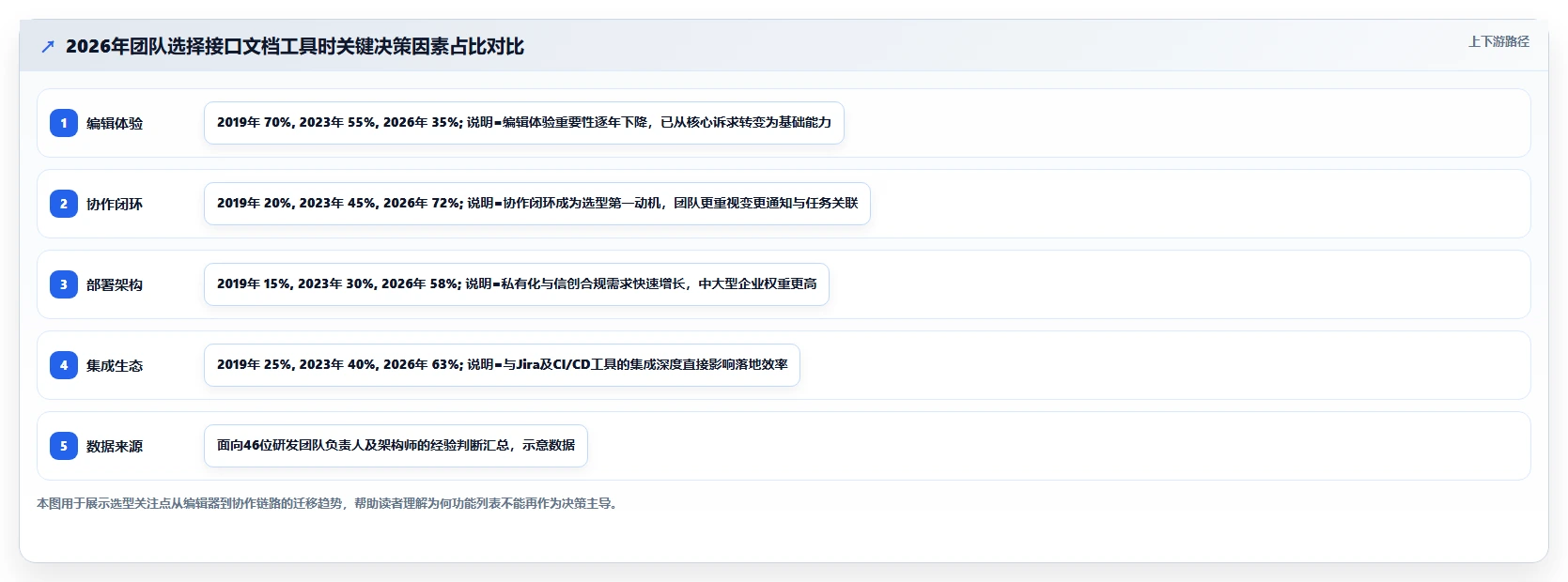1568x582 pixels.
Task: Click the chart title 2026年团队选择接口文档工具
Action: pyautogui.click(x=295, y=46)
